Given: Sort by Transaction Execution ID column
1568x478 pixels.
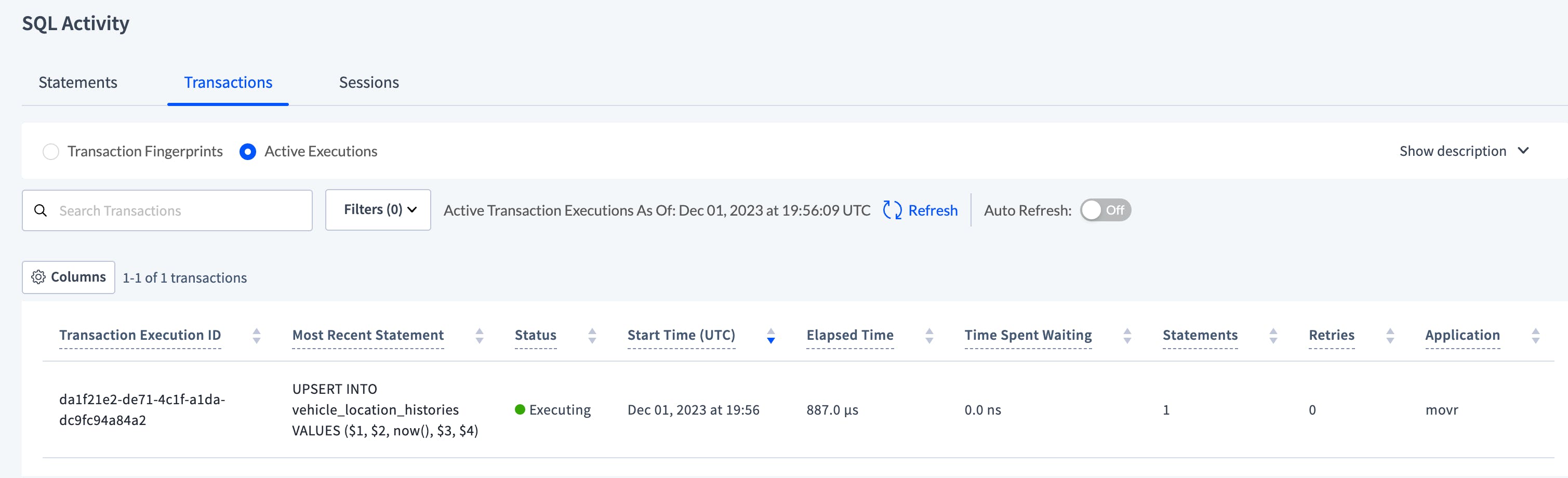Looking at the screenshot, I should point(257,335).
